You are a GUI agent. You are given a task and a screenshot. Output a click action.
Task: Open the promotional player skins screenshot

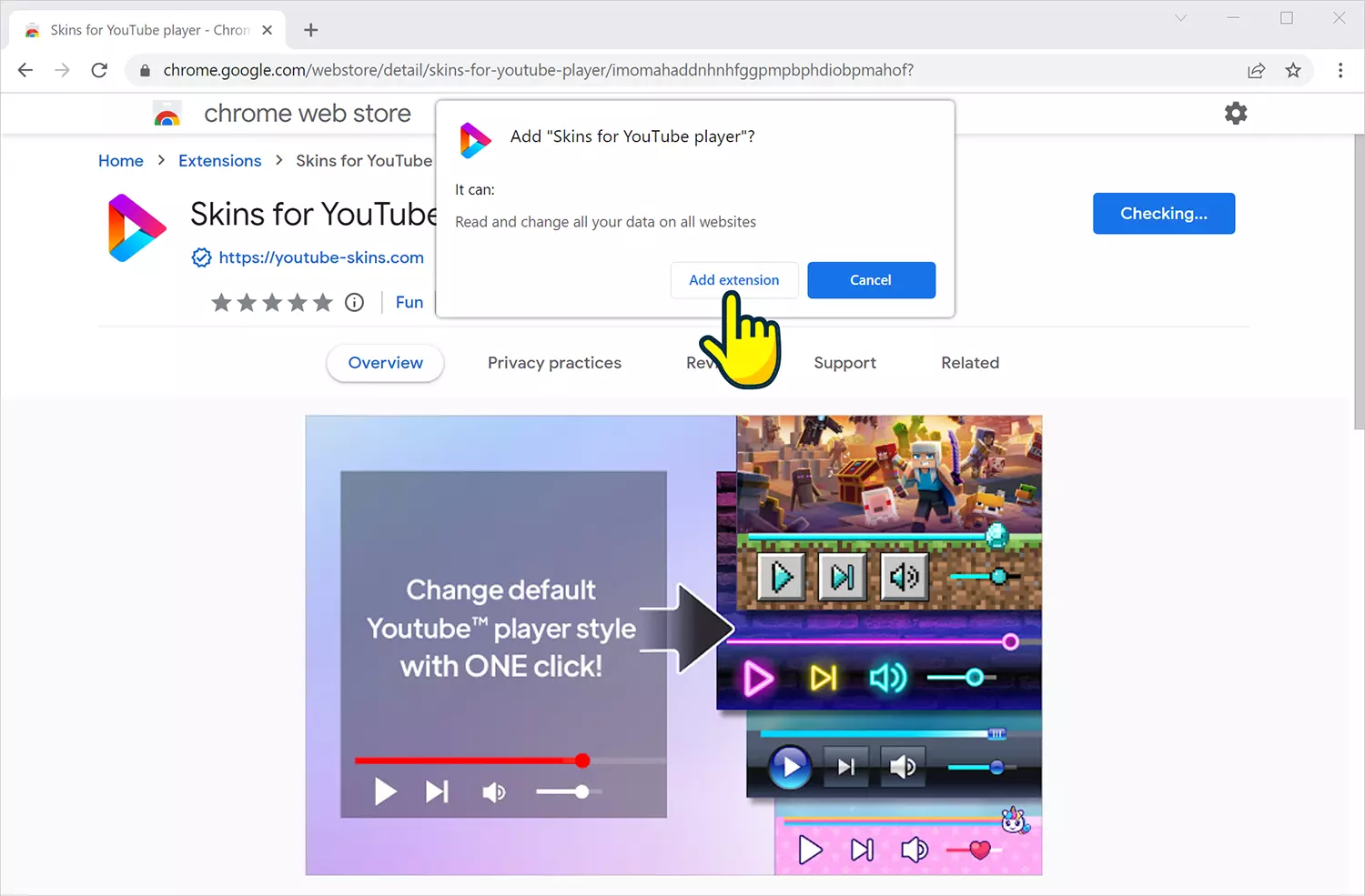click(x=673, y=645)
